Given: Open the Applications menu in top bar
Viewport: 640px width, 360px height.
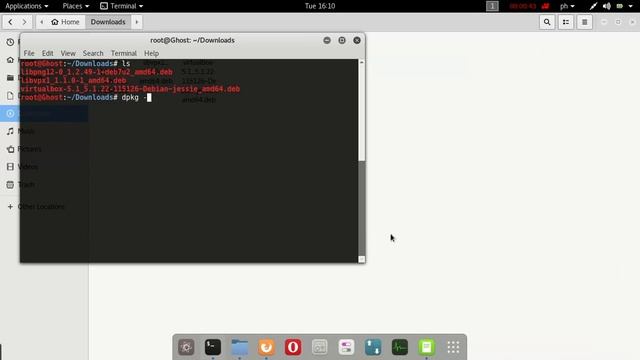Looking at the screenshot, I should tap(27, 6).
